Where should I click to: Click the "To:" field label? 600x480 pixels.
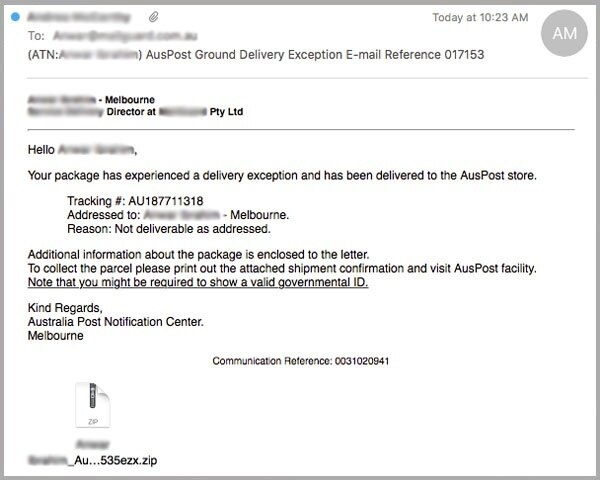coord(36,36)
